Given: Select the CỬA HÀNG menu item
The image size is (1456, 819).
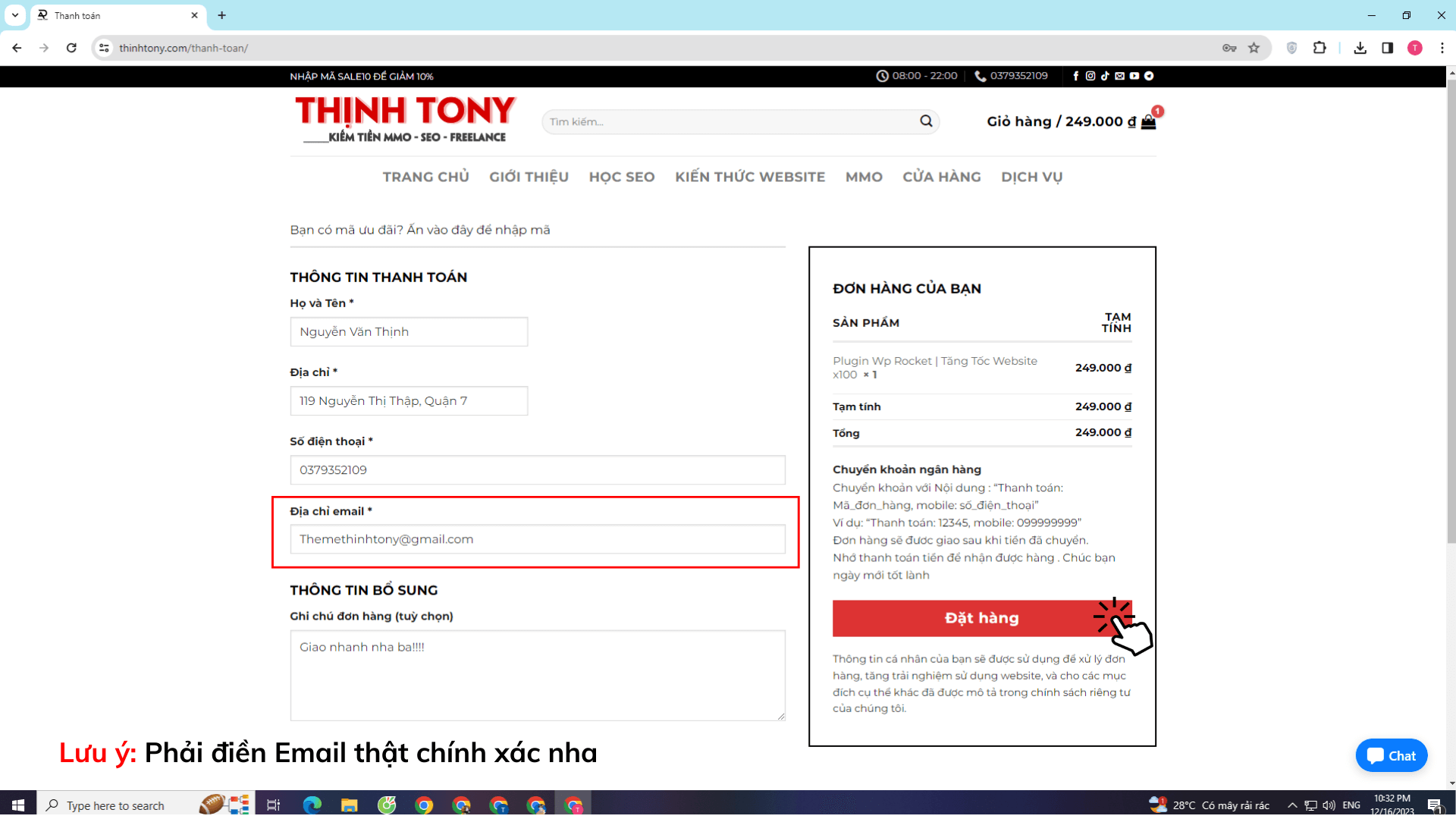Looking at the screenshot, I should coord(941,177).
